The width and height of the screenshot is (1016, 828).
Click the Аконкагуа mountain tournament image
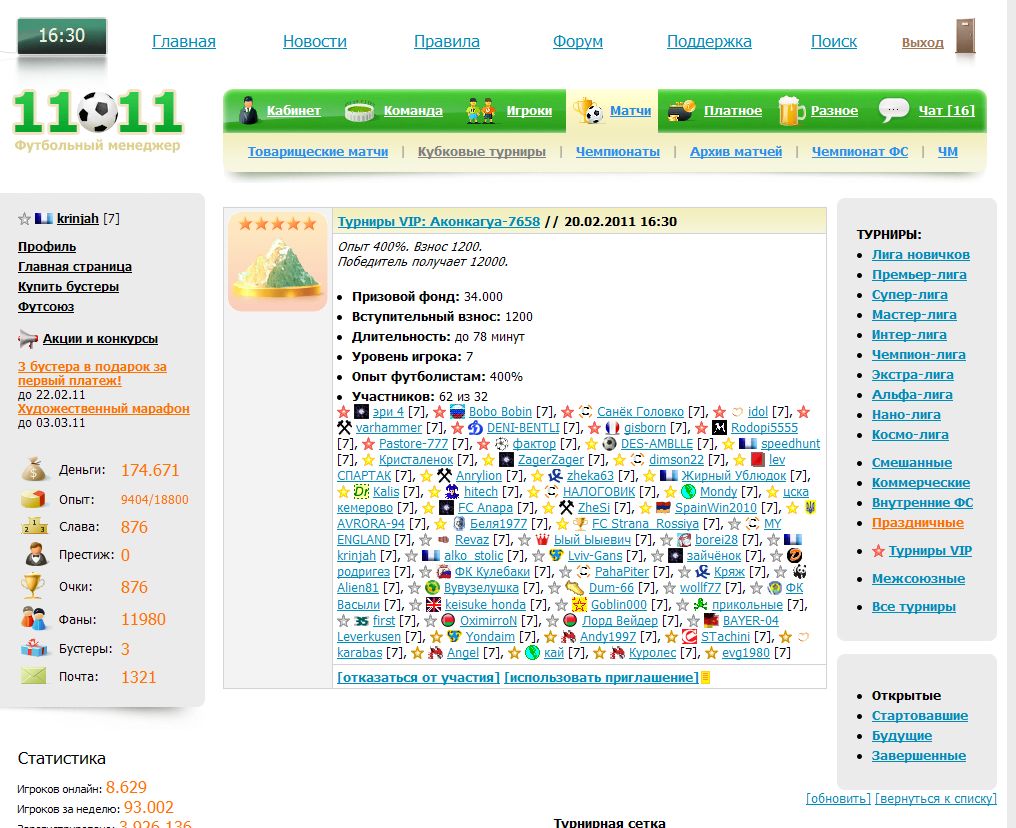[278, 262]
